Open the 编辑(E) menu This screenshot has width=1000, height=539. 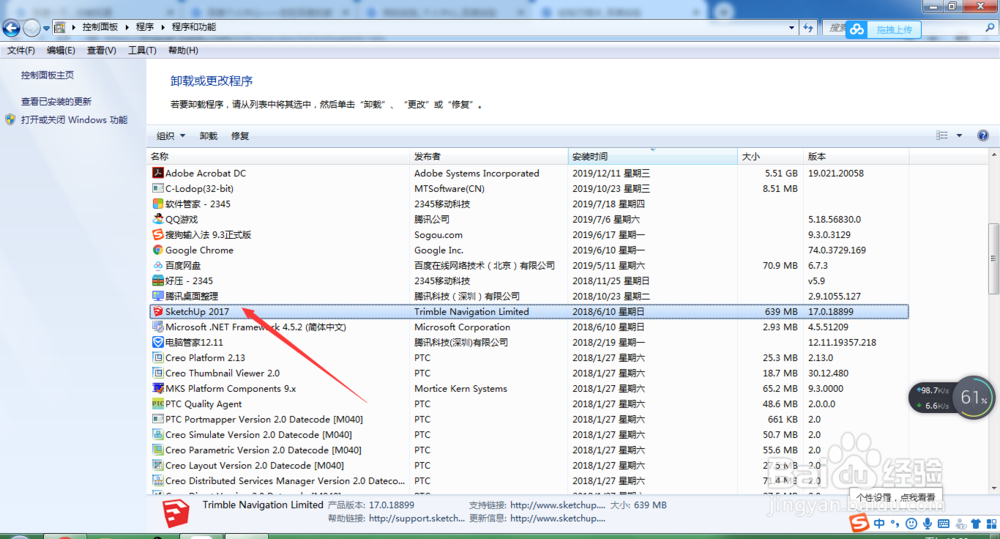click(61, 50)
